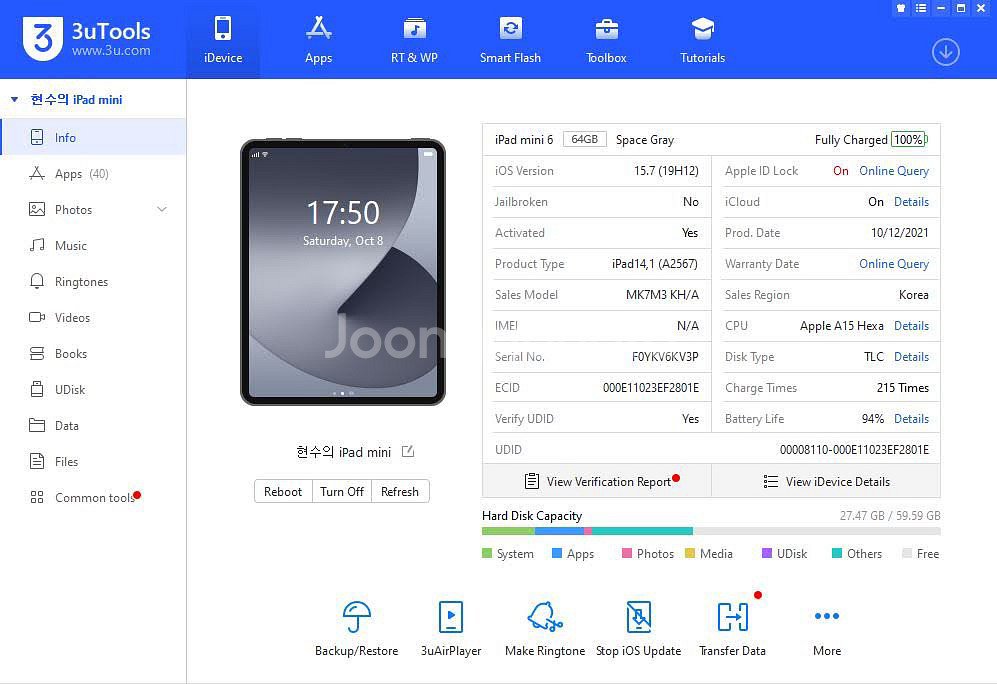
Task: Click the iOS version 15.7 (19H12) value
Action: pyautogui.click(x=666, y=170)
